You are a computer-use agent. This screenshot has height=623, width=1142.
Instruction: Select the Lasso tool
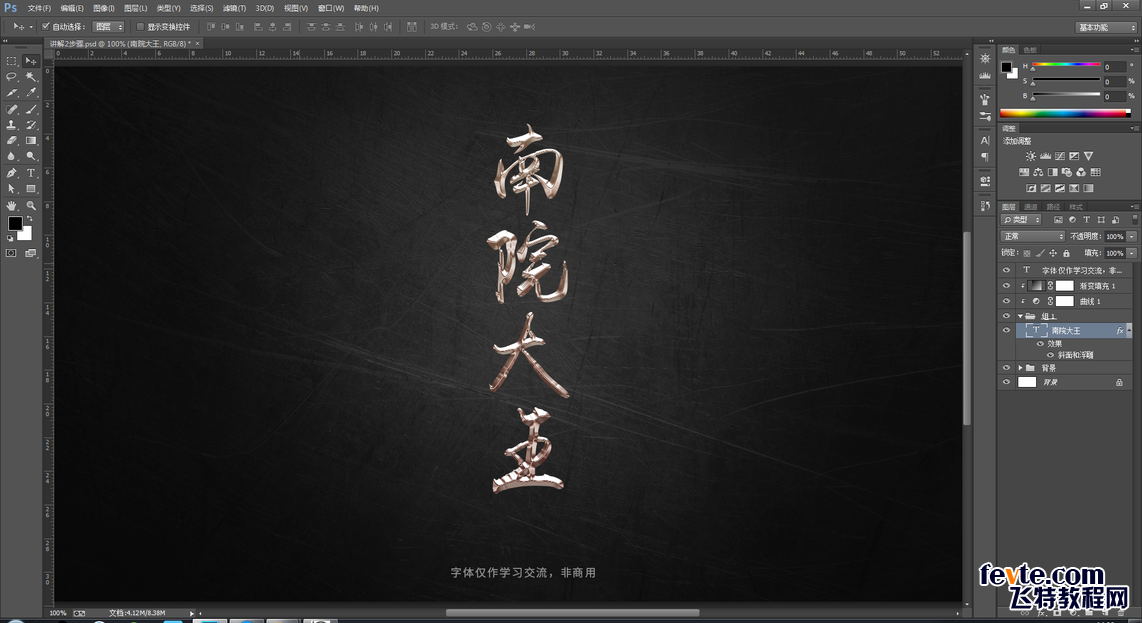coord(11,77)
